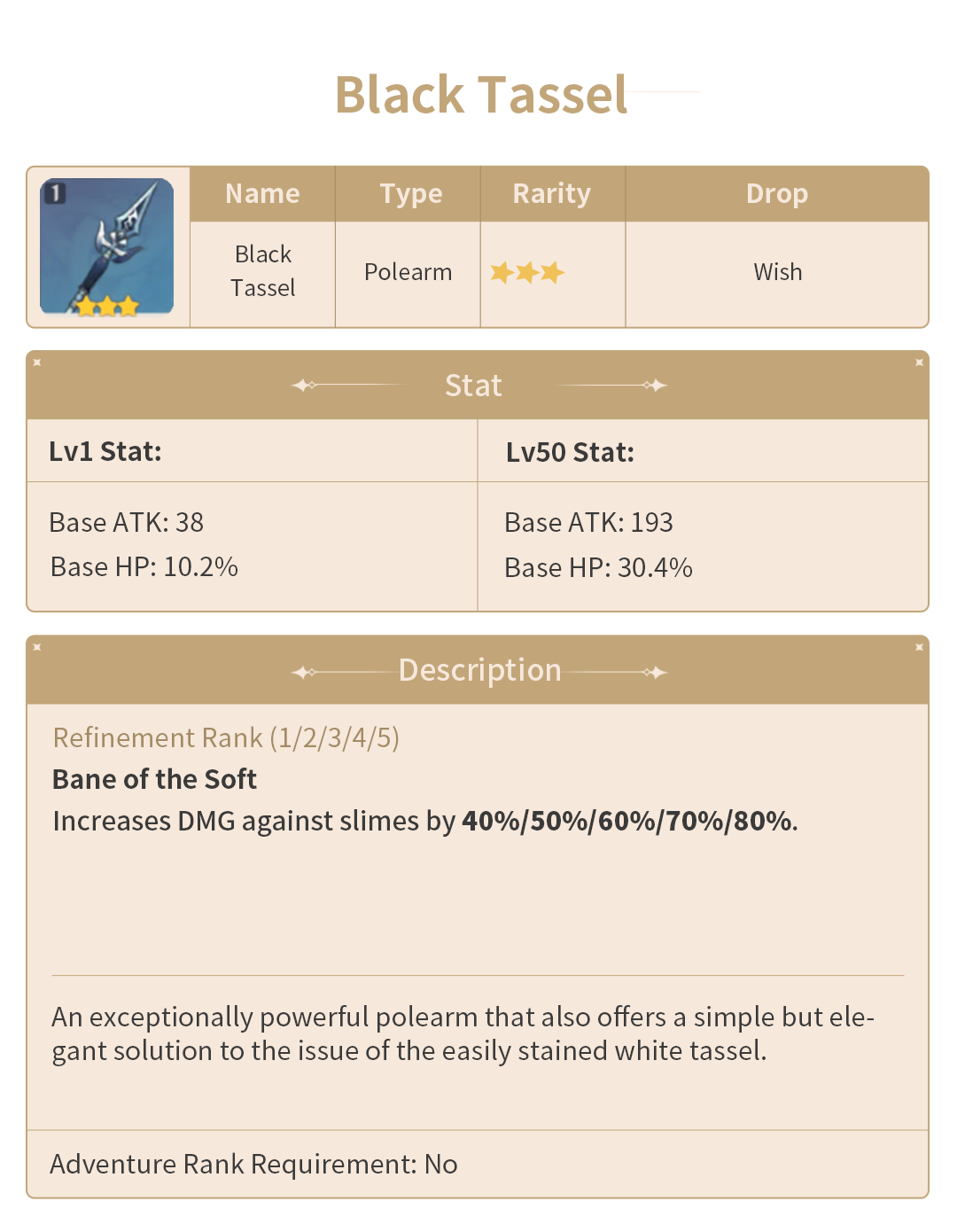This screenshot has height=1232, width=957.
Task: Click the right diamond ornament beside Description heading
Action: tap(656, 673)
